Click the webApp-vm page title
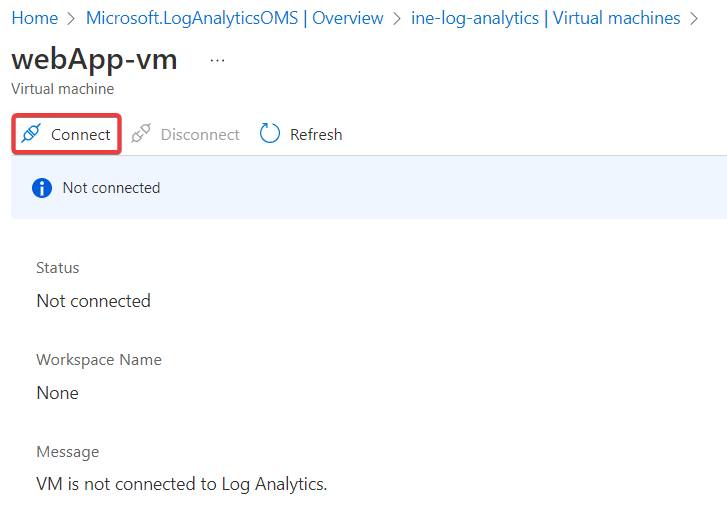 click(94, 59)
